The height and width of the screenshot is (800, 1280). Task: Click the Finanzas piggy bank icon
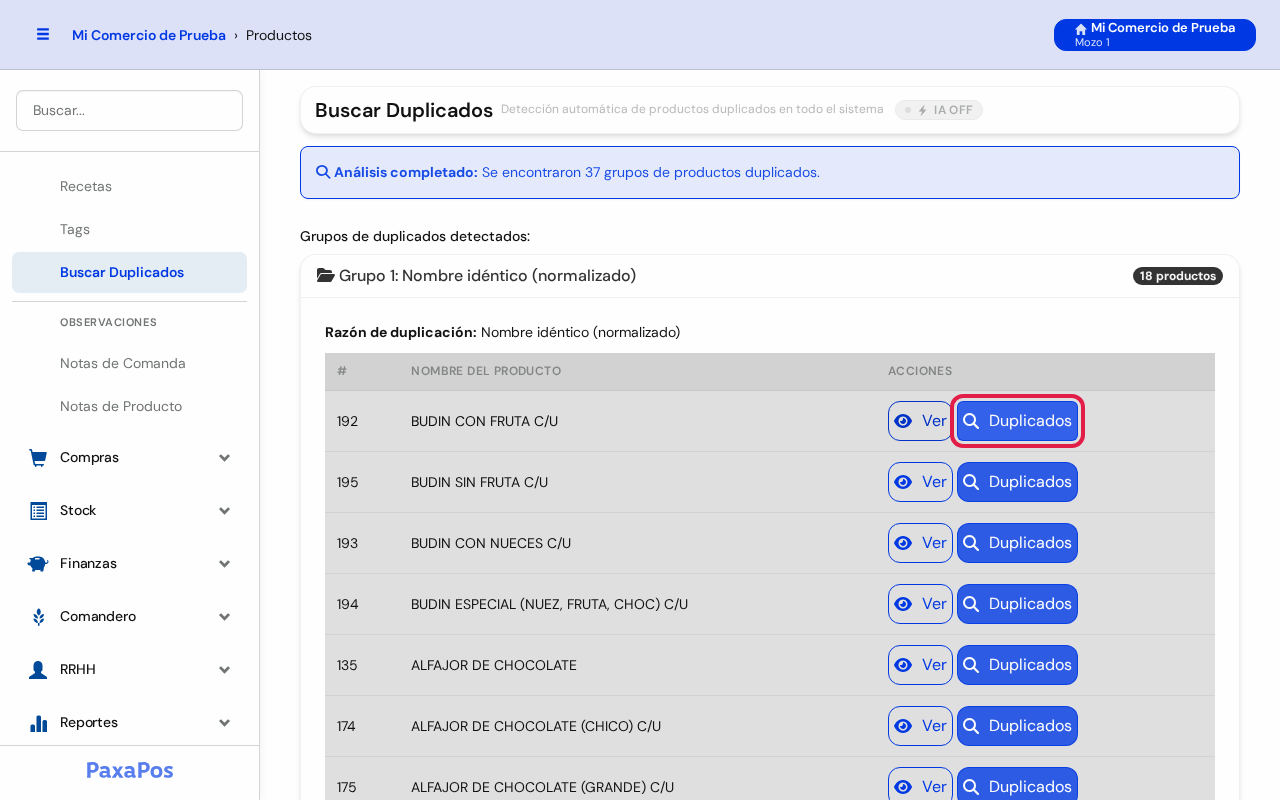click(x=38, y=564)
